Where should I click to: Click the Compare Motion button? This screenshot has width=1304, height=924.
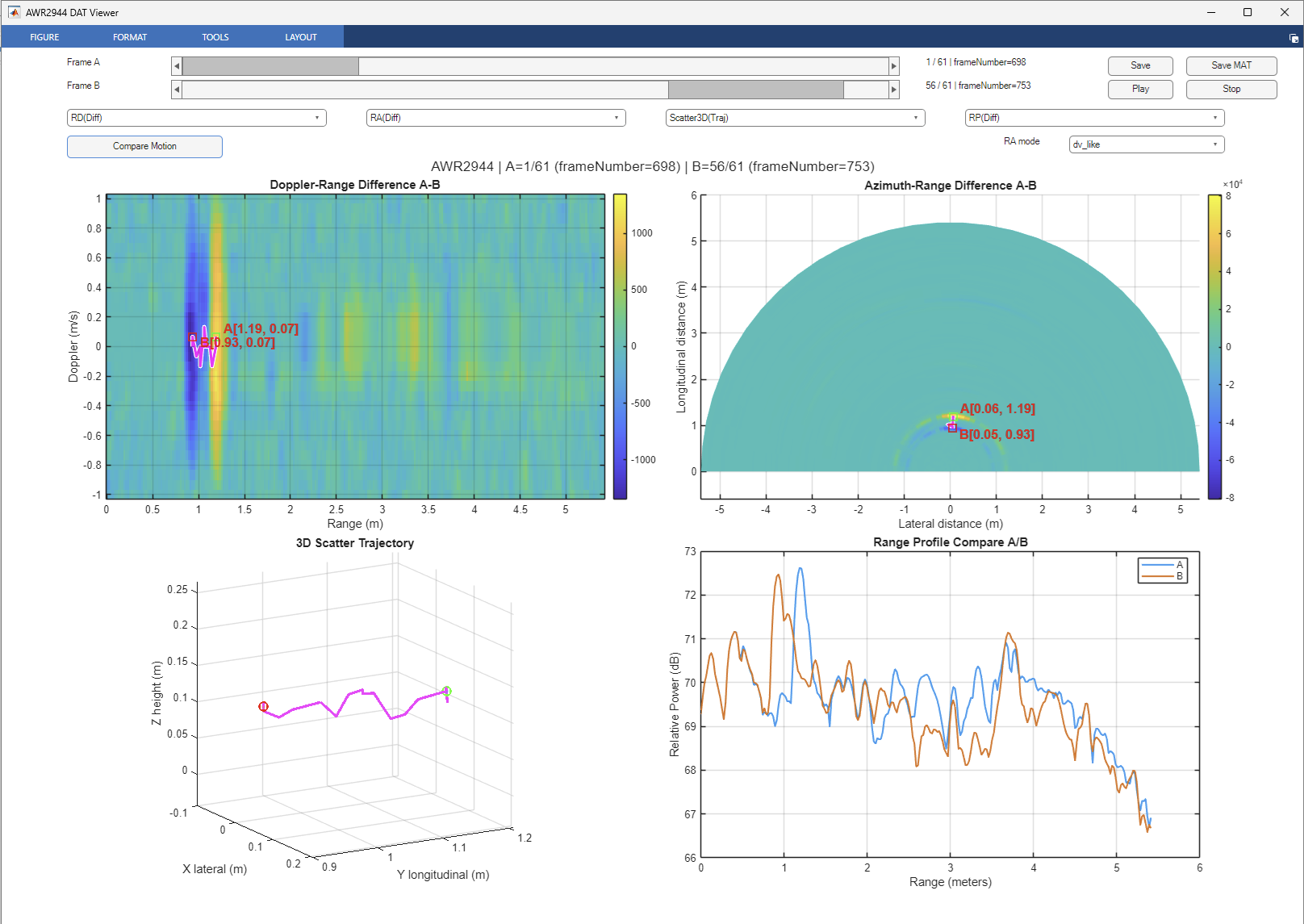point(144,146)
